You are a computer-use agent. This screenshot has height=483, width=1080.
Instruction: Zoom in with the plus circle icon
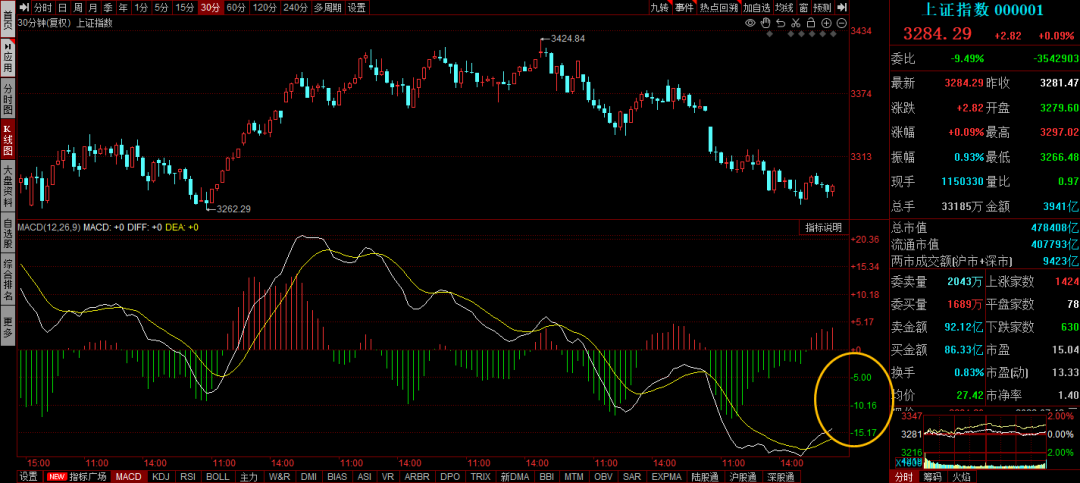[827, 22]
